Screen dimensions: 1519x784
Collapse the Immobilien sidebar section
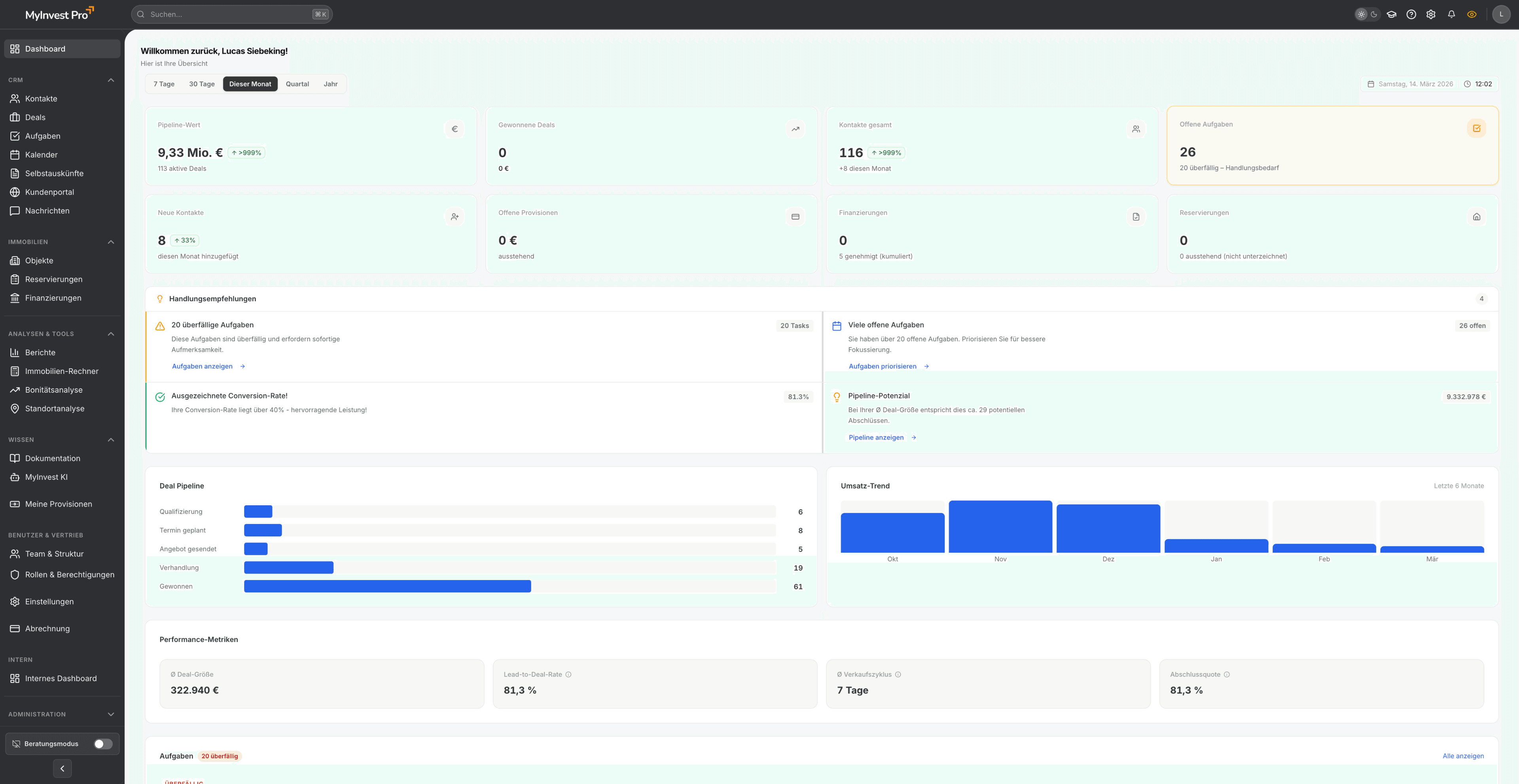pyautogui.click(x=111, y=242)
